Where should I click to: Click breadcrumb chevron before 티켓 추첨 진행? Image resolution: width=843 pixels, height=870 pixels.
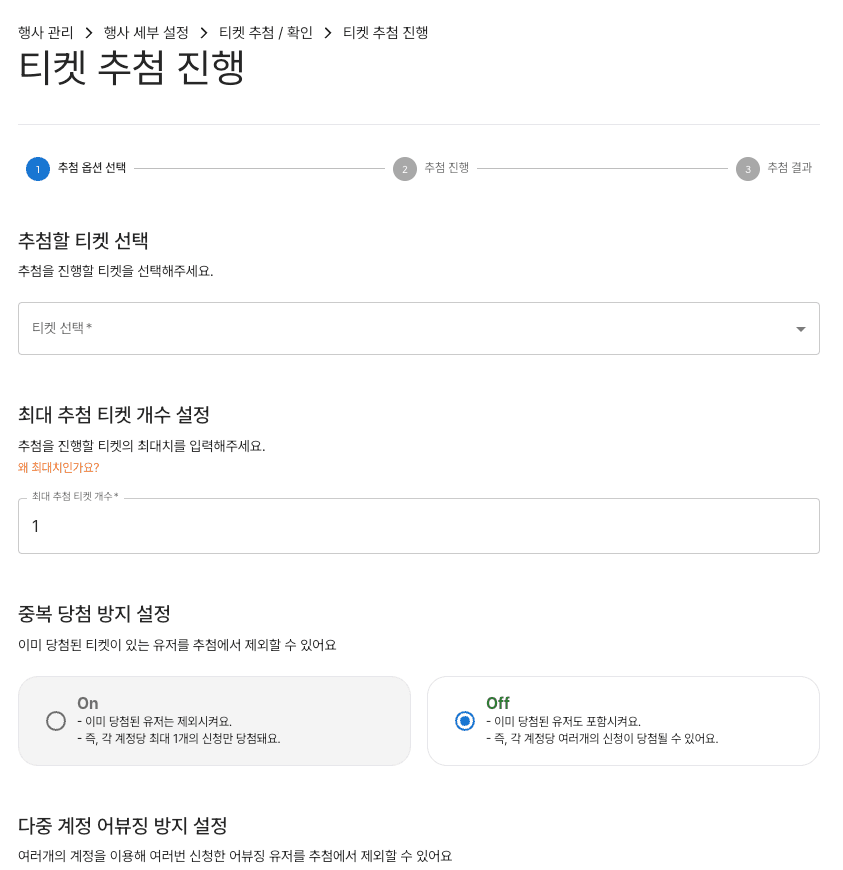tap(328, 33)
